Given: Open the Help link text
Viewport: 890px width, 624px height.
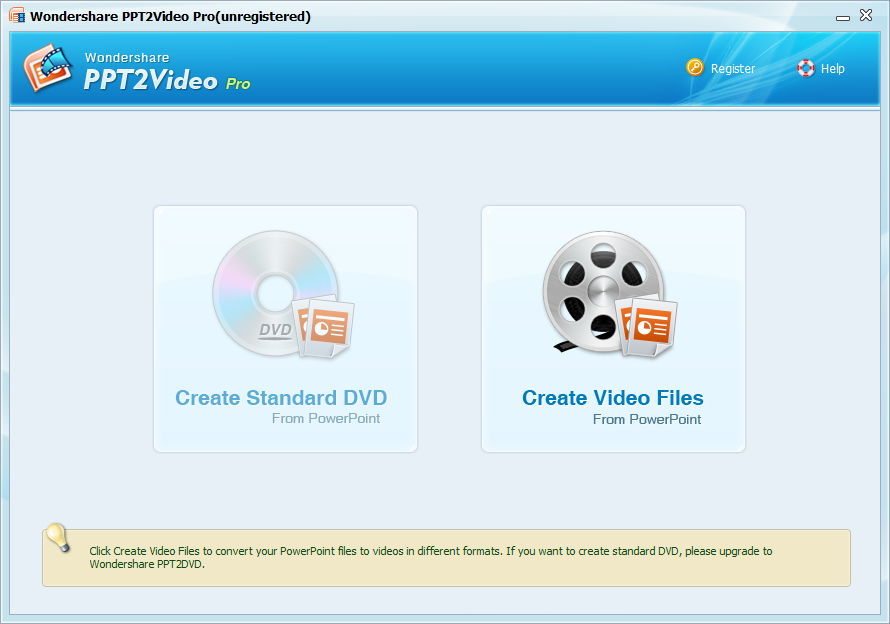Looking at the screenshot, I should pyautogui.click(x=832, y=69).
